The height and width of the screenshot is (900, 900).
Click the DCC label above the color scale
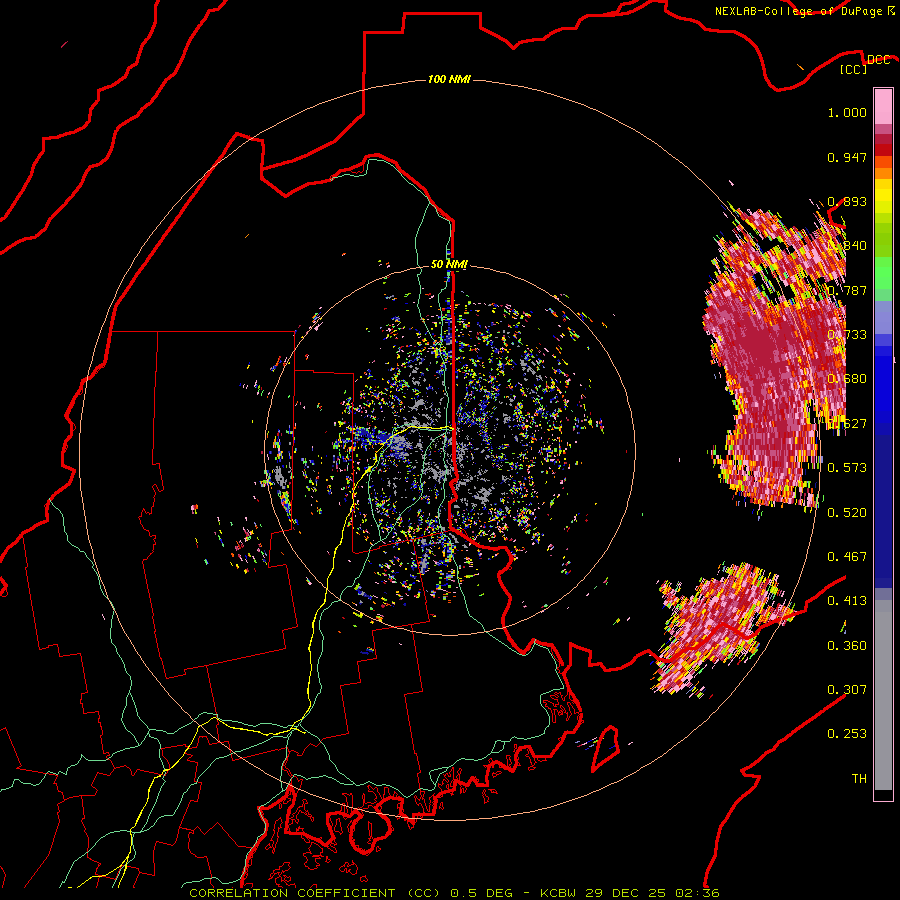878,60
